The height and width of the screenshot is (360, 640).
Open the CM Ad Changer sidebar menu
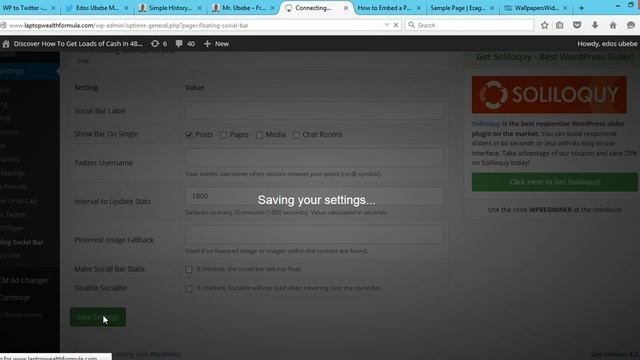(24, 280)
